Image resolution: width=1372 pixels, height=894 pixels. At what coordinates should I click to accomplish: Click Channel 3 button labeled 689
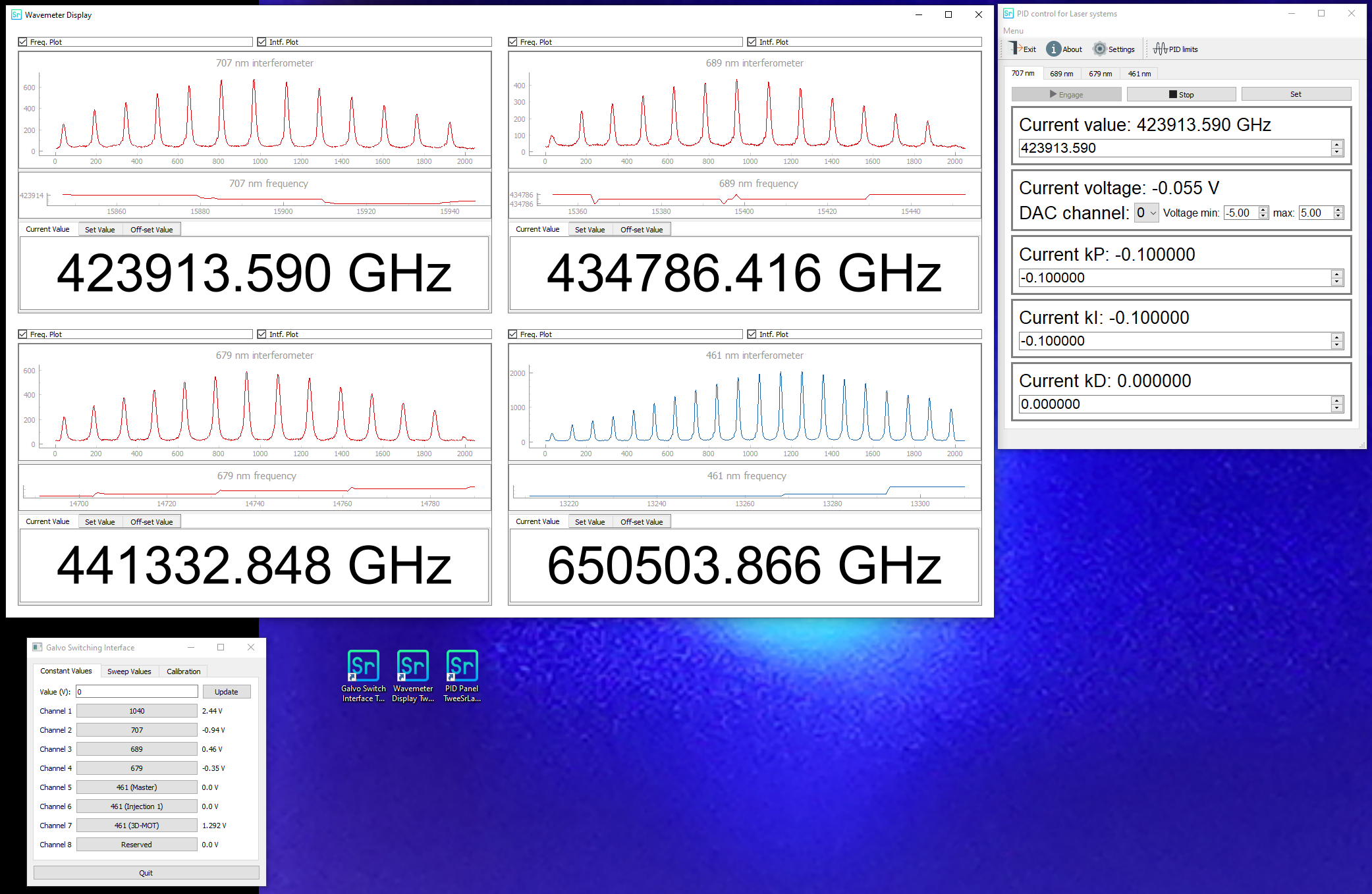click(x=136, y=749)
